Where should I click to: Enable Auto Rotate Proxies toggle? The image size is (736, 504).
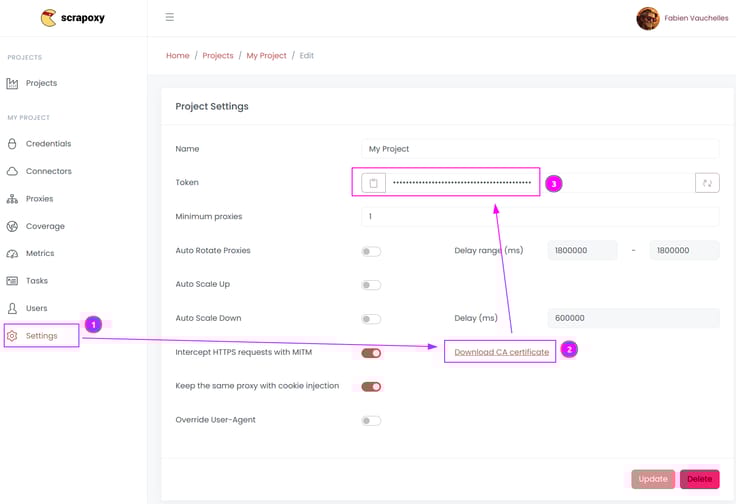[x=371, y=252]
